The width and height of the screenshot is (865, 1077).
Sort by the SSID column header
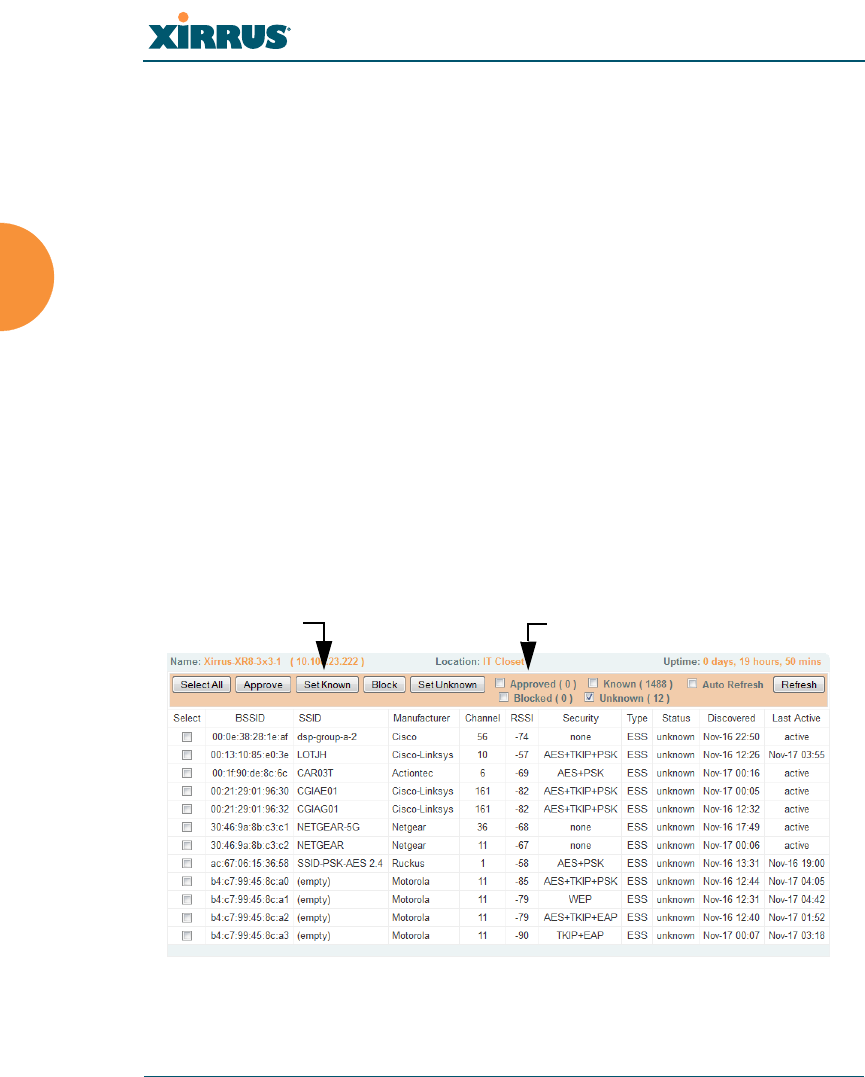point(309,718)
